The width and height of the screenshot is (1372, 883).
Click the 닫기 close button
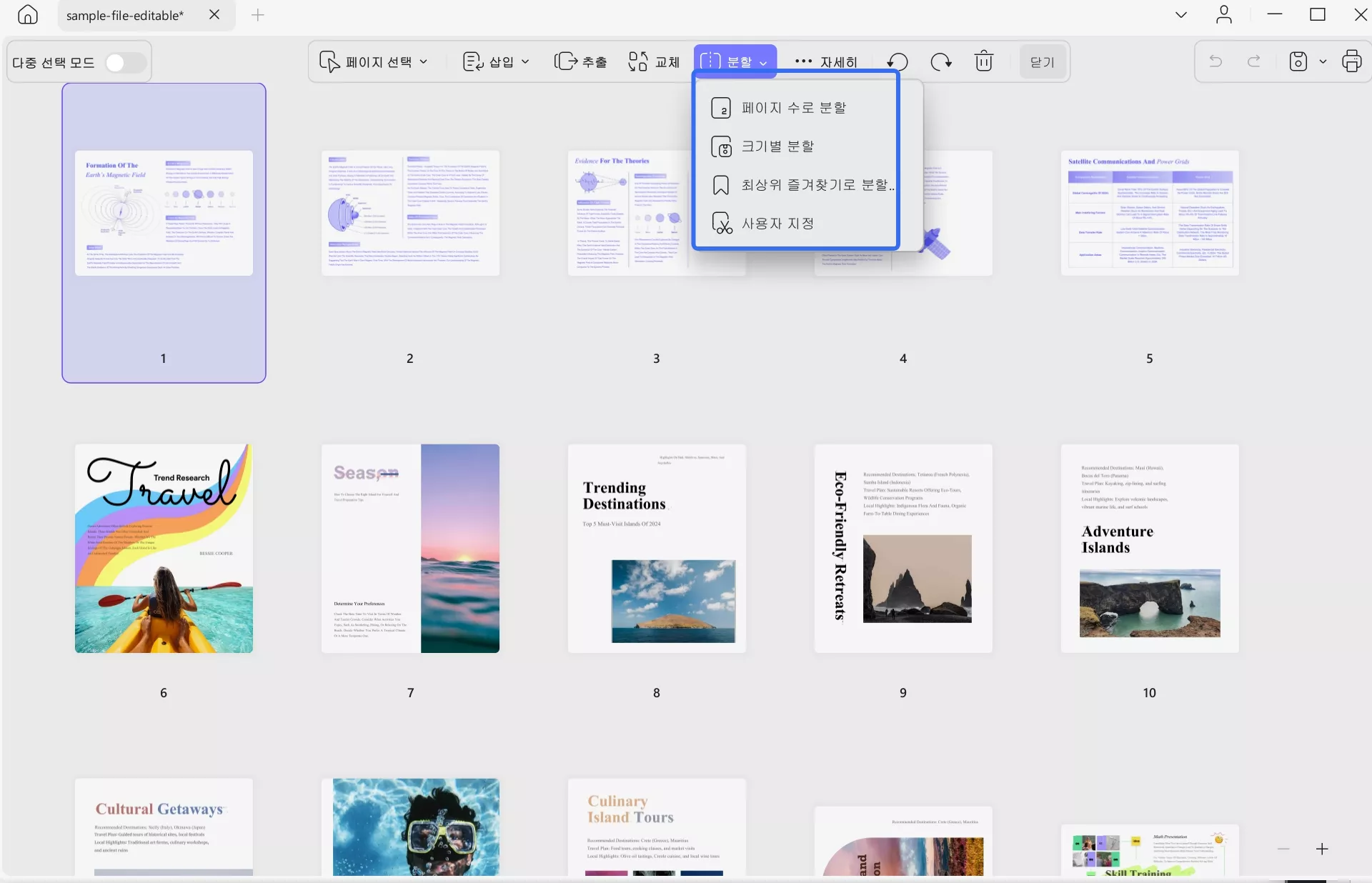[x=1043, y=62]
